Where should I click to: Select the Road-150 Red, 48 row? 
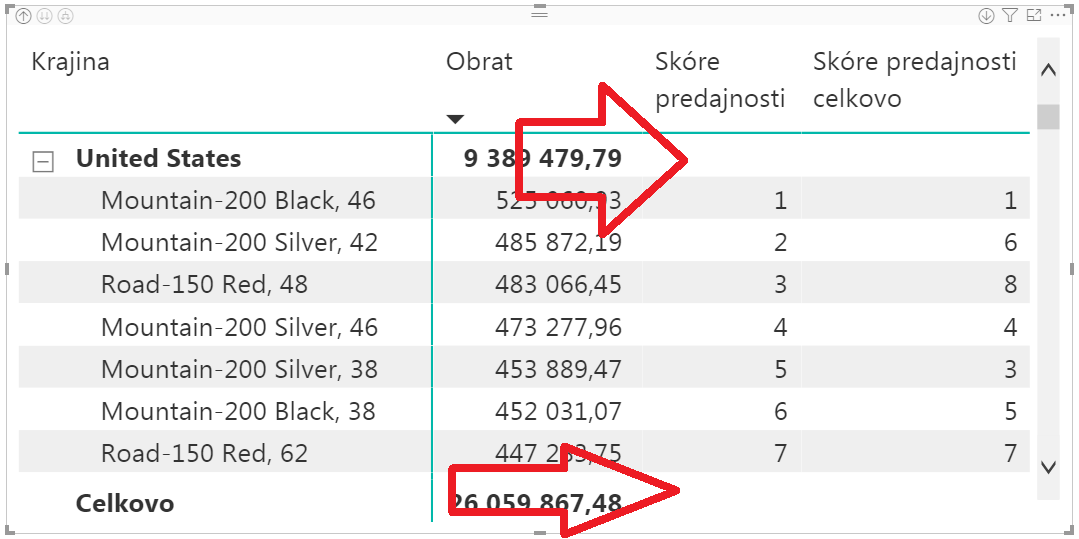click(204, 285)
